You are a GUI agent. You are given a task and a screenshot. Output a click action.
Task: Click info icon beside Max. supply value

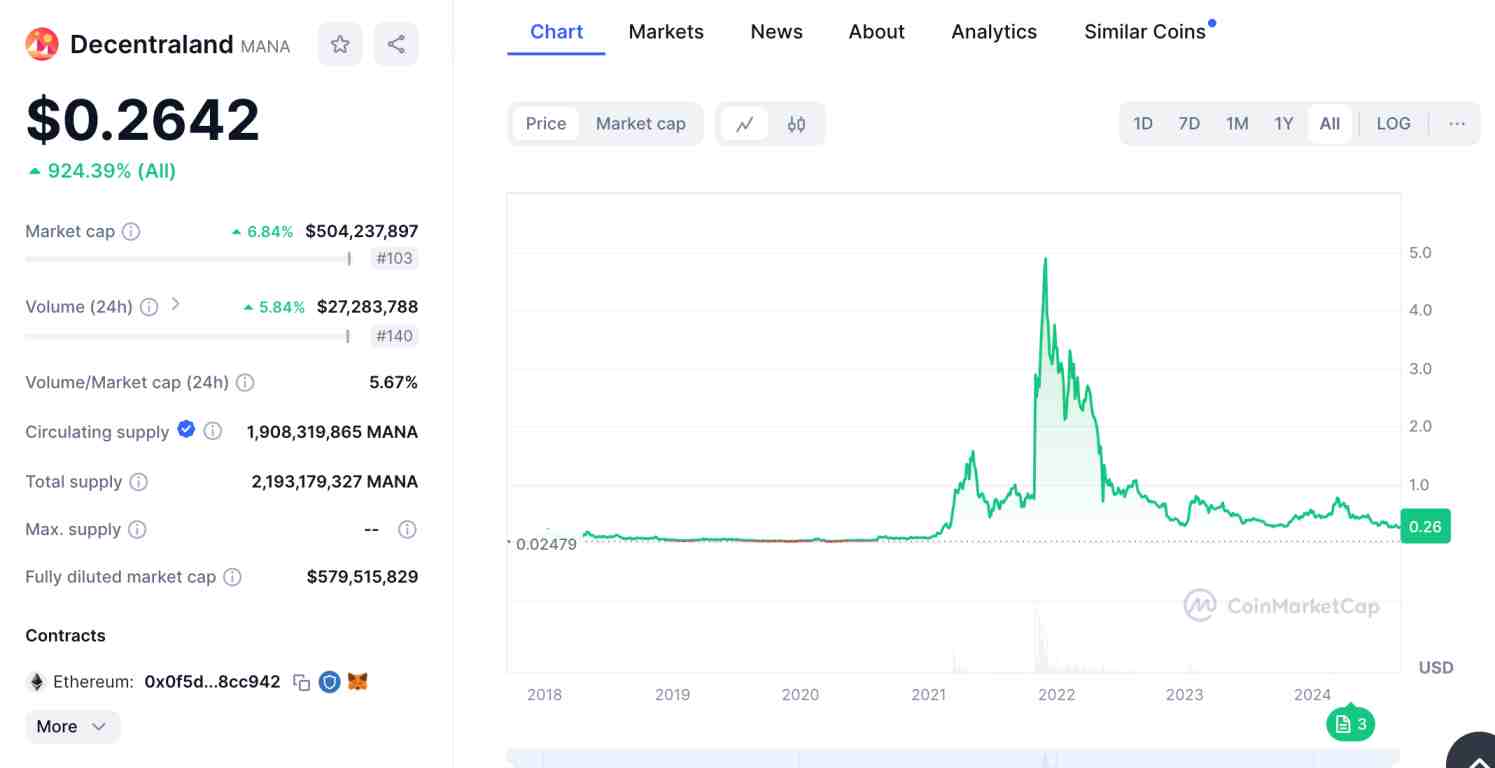(407, 529)
